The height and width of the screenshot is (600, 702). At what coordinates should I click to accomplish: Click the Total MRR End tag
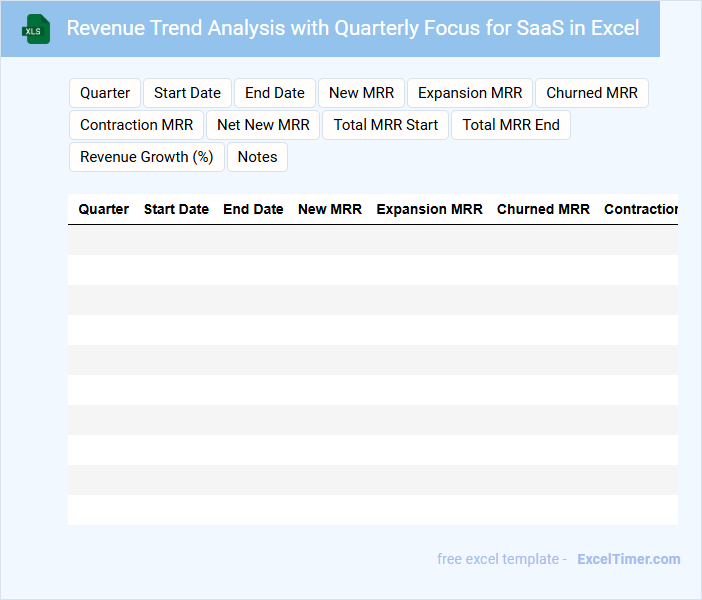point(511,125)
